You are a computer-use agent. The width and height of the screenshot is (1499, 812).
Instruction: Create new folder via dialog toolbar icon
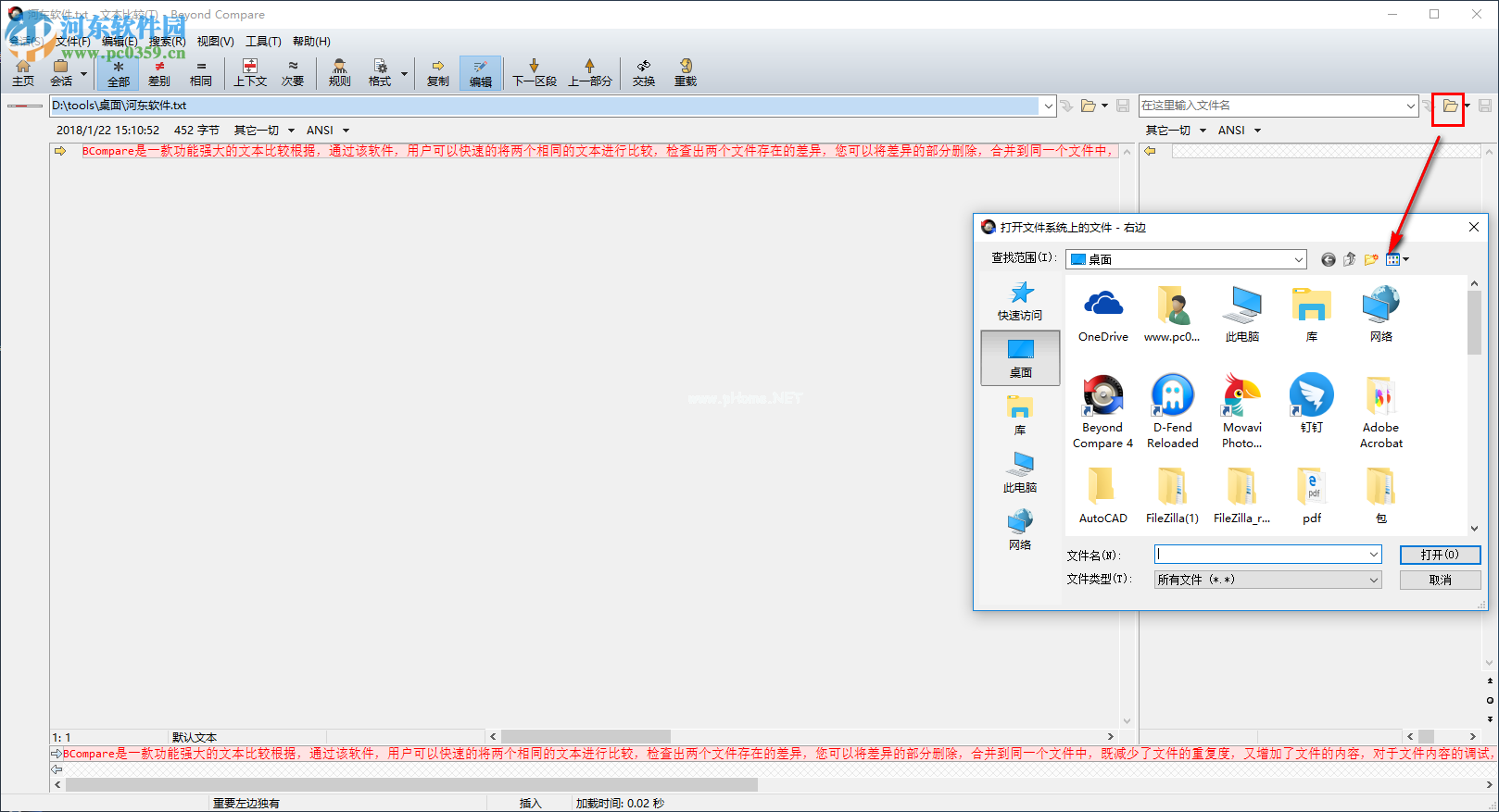pyautogui.click(x=1371, y=259)
